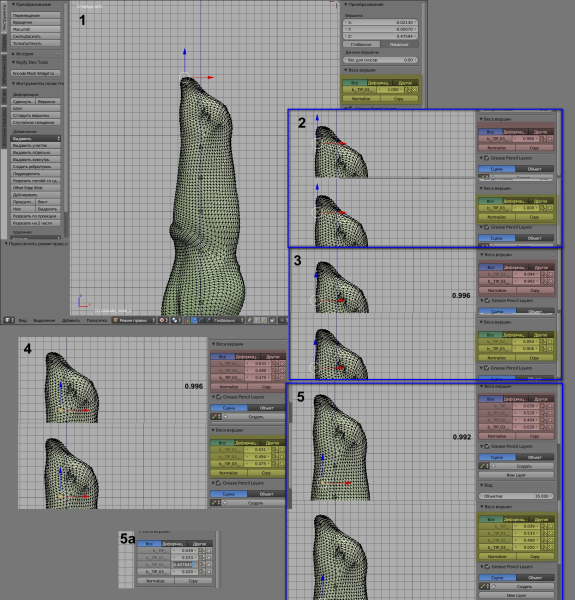Click the vertex X coordinate field
575x600 pixels.
[x=380, y=23]
